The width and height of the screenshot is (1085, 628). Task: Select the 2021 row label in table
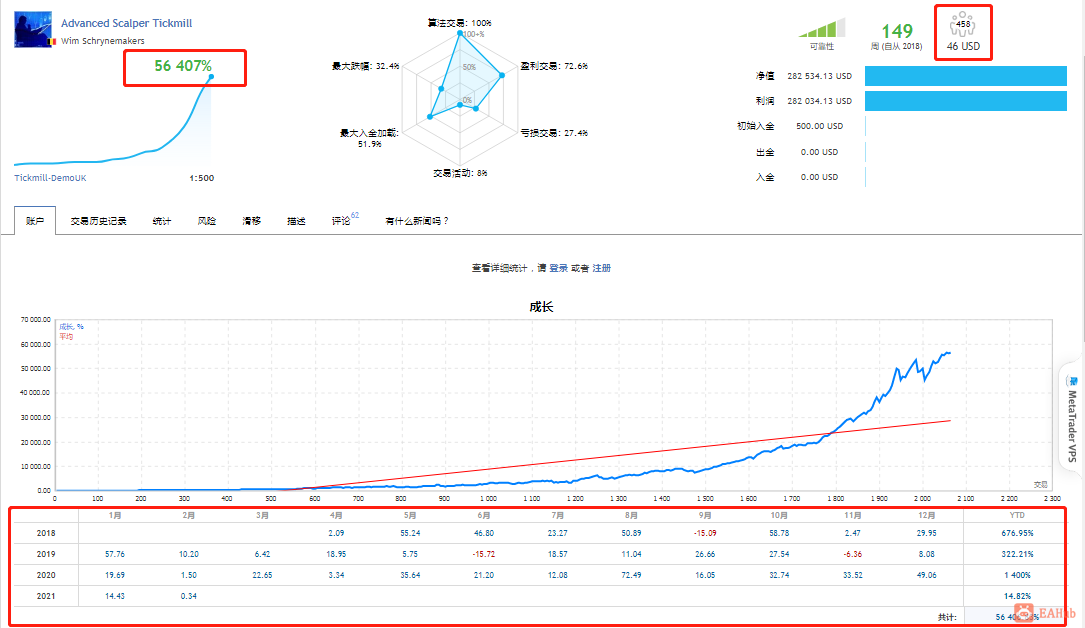pos(46,595)
